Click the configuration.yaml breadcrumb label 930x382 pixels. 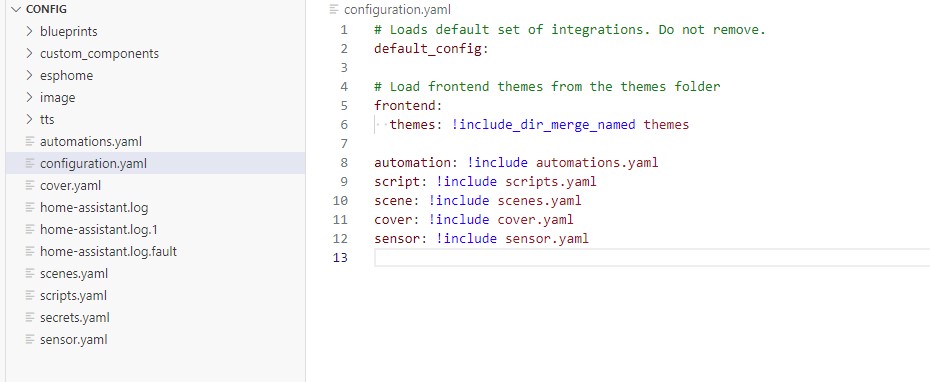pyautogui.click(x=397, y=9)
